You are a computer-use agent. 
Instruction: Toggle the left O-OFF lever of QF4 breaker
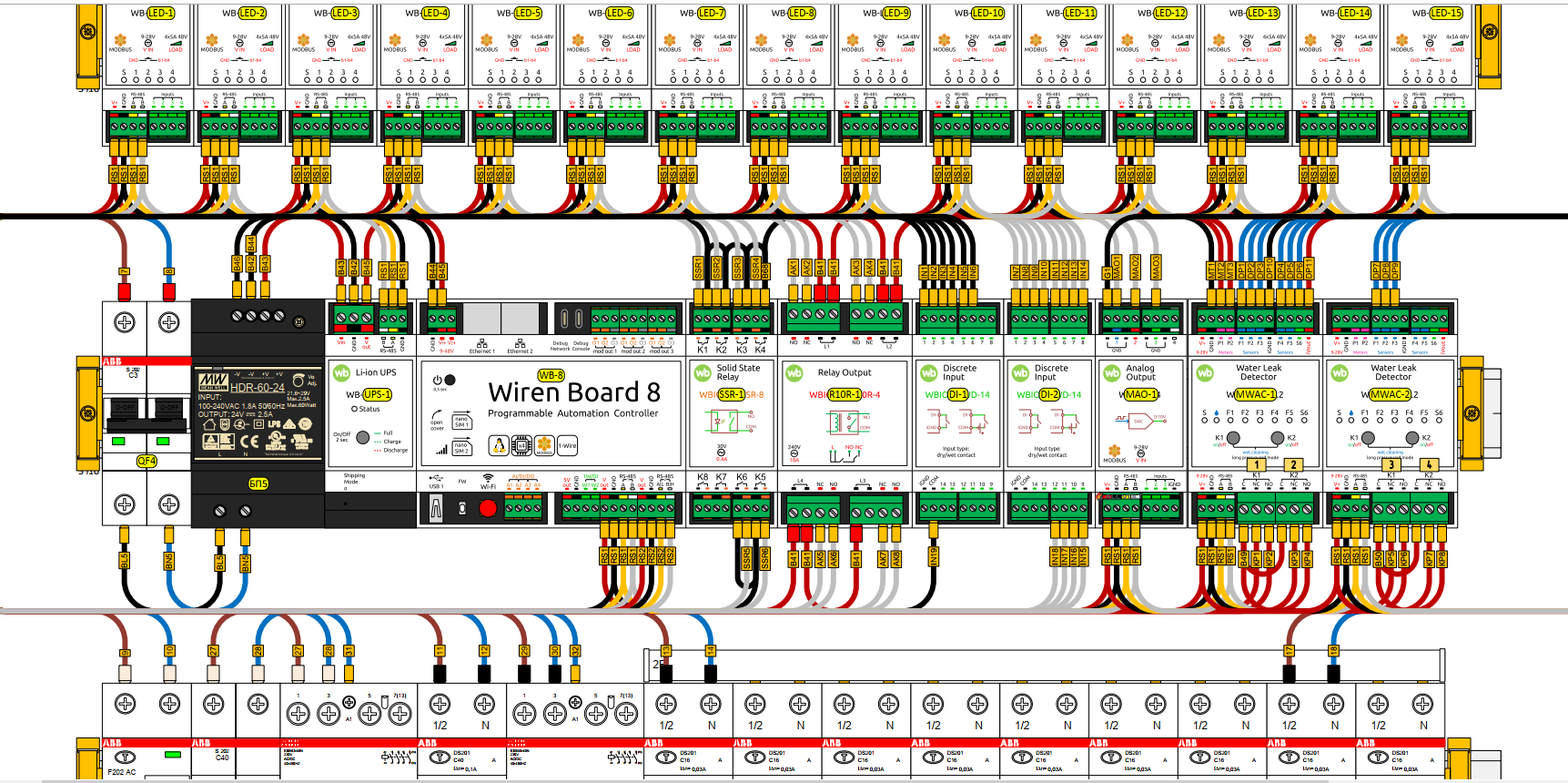click(125, 407)
